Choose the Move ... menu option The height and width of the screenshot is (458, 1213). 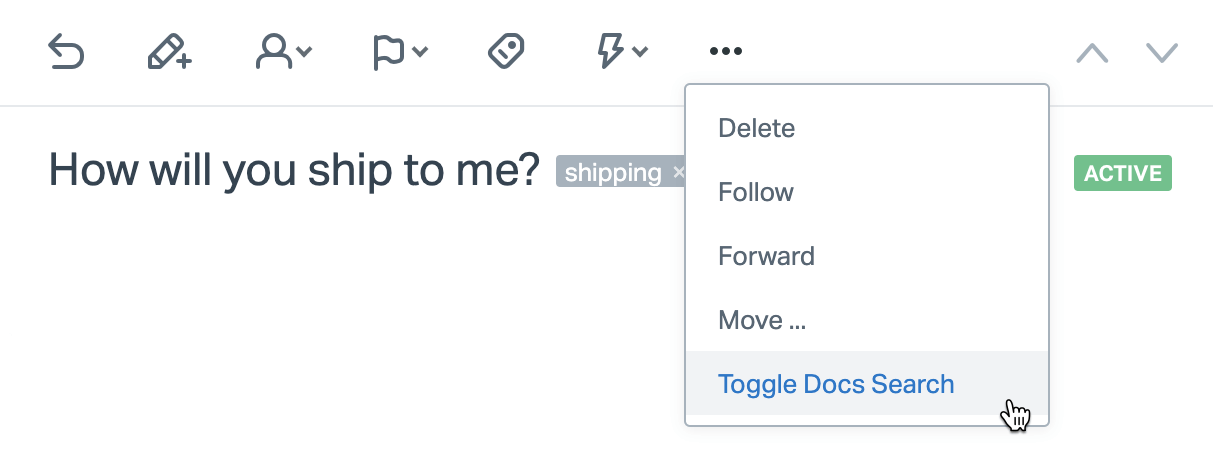click(x=762, y=320)
